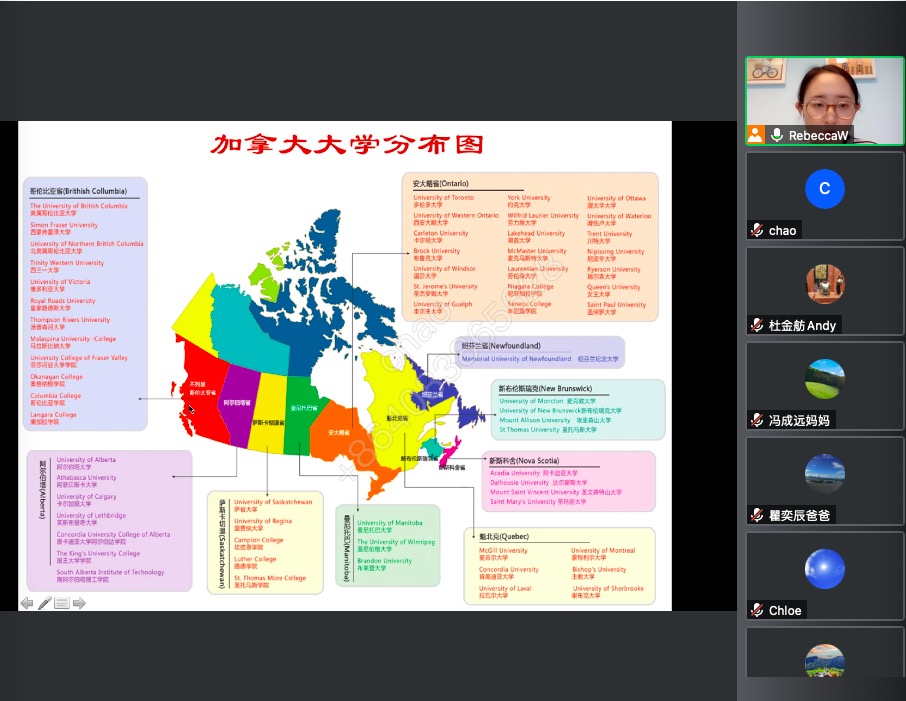Go to the previous slide with the left arrow

(27, 603)
